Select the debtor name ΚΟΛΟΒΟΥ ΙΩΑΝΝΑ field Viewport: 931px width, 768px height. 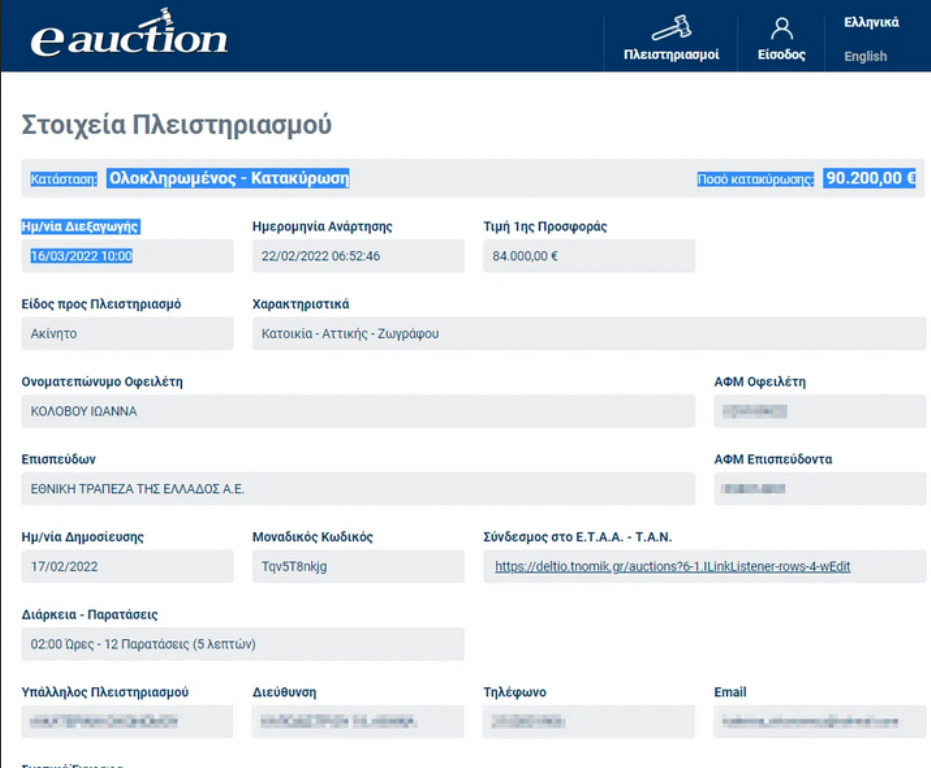[358, 411]
